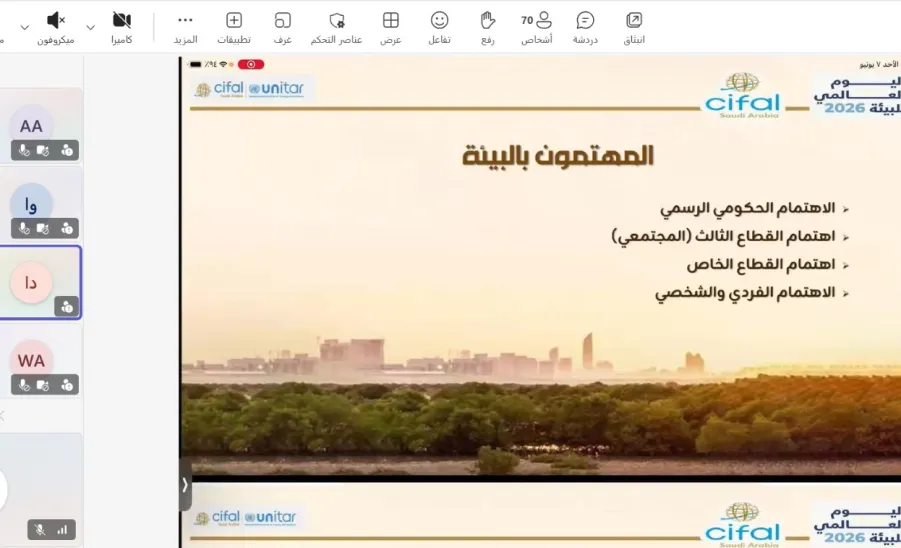
Task: Select the وا participant avatar
Action: click(31, 204)
